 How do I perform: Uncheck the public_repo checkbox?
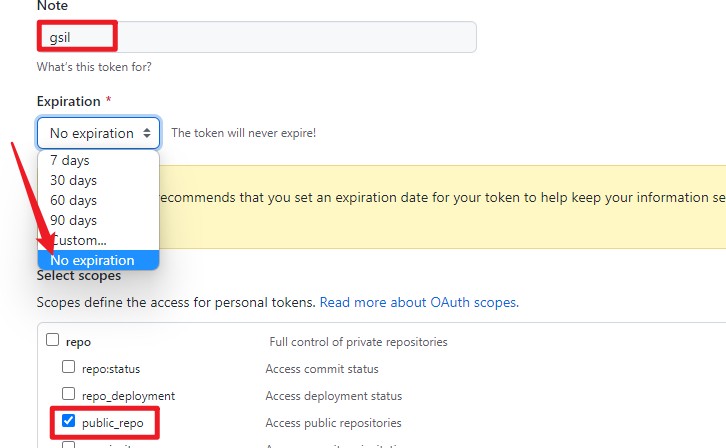[x=69, y=421]
